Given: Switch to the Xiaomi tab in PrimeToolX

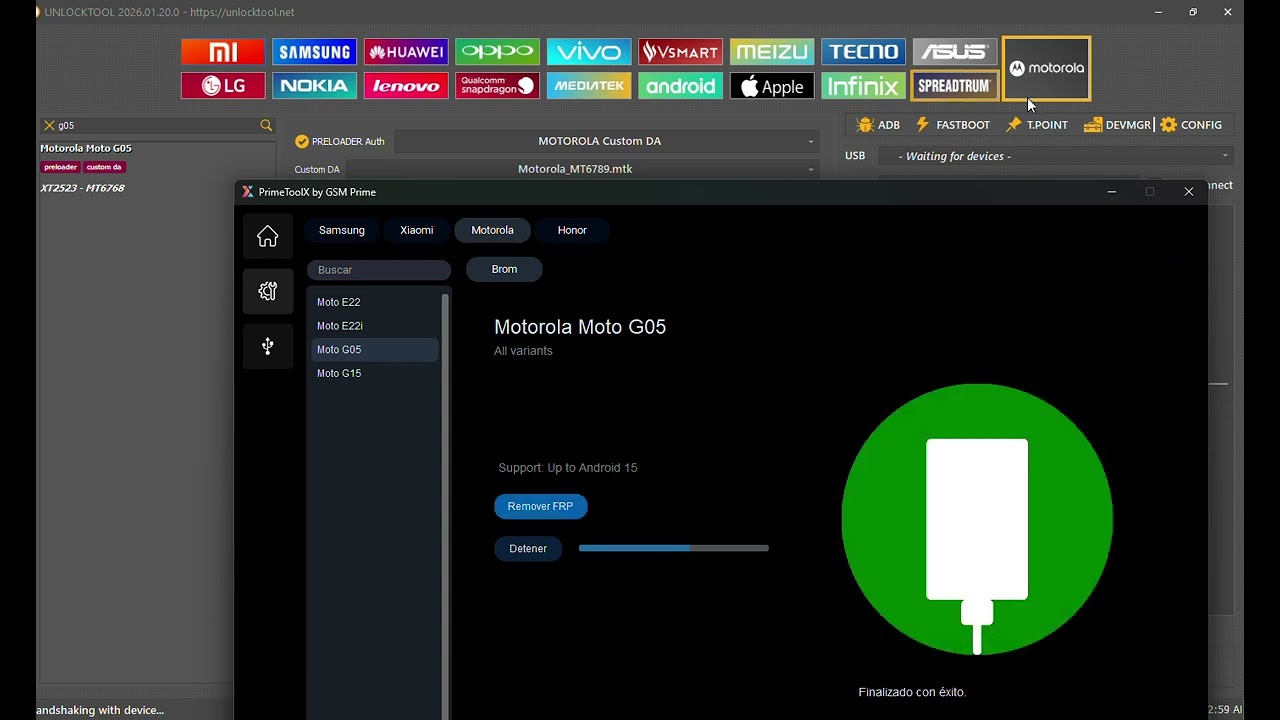Looking at the screenshot, I should coord(417,230).
